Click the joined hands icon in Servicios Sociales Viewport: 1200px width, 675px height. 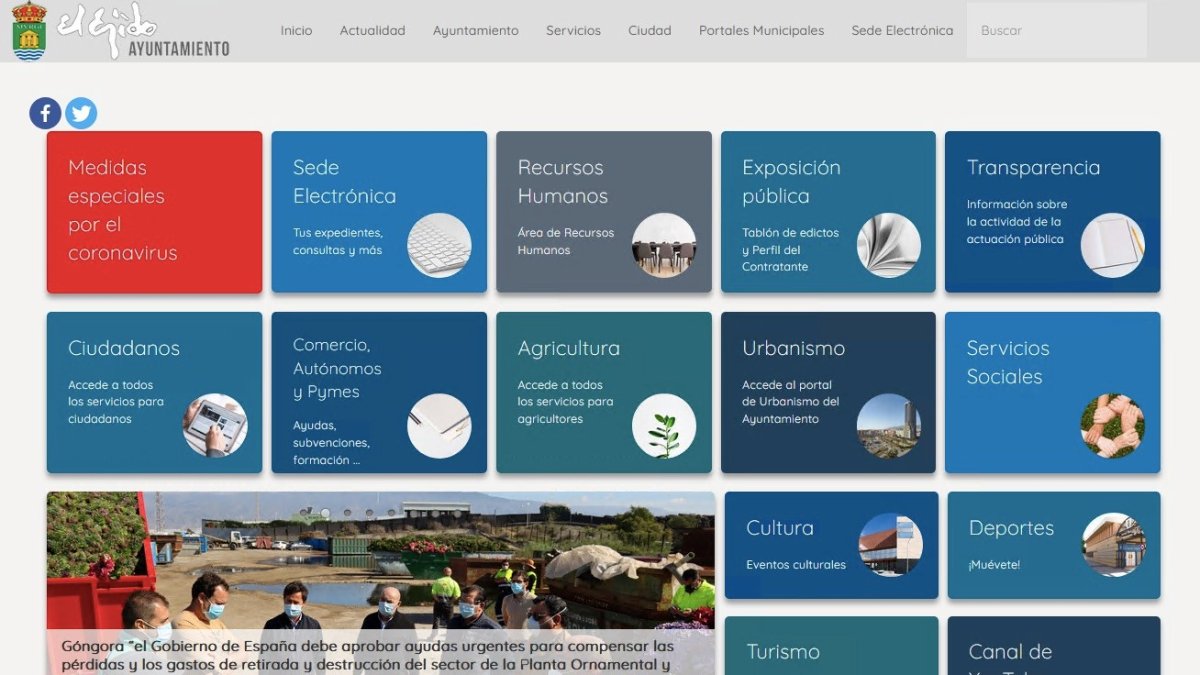pos(1113,426)
